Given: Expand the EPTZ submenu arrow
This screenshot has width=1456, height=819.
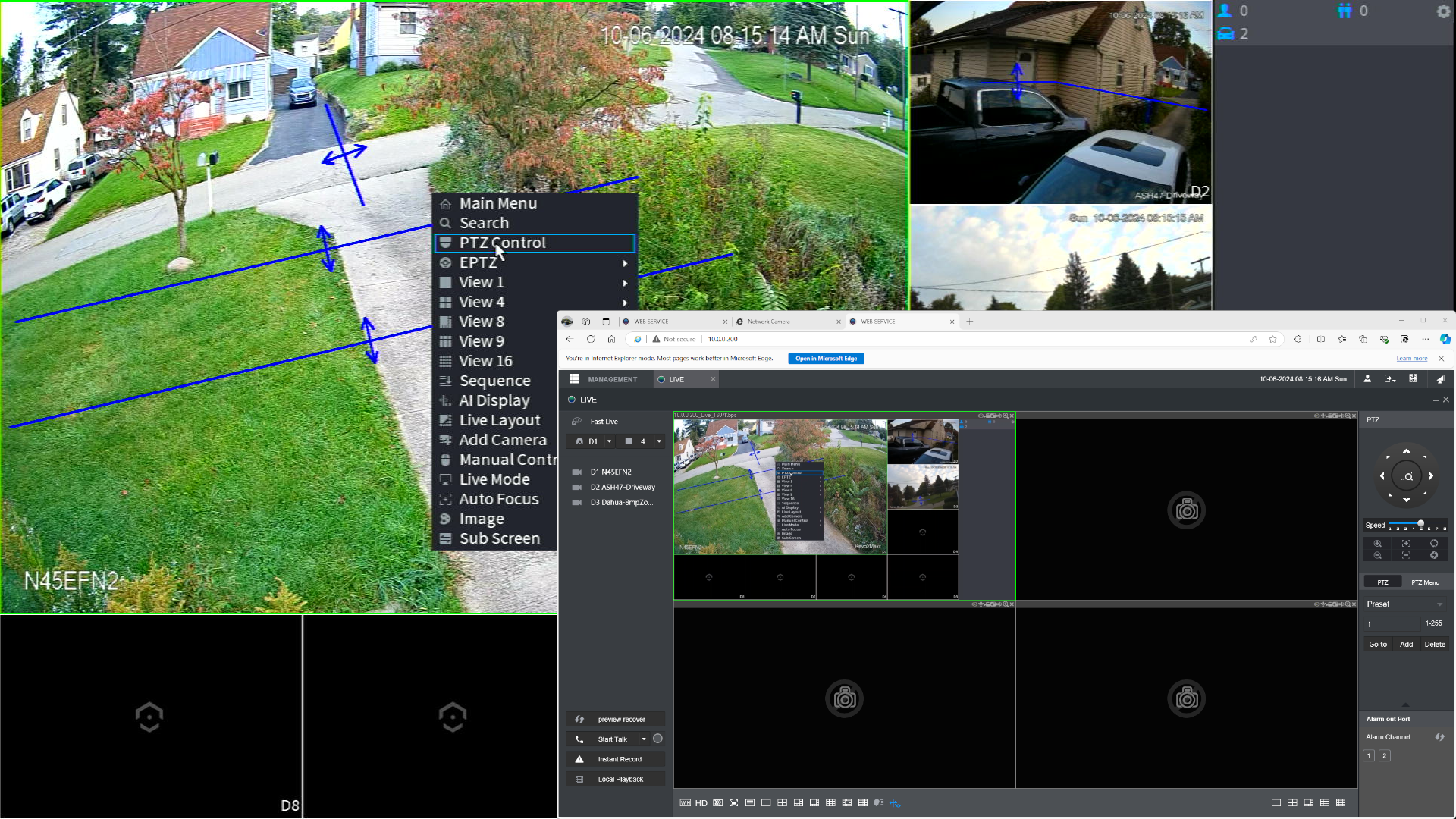Looking at the screenshot, I should [625, 263].
